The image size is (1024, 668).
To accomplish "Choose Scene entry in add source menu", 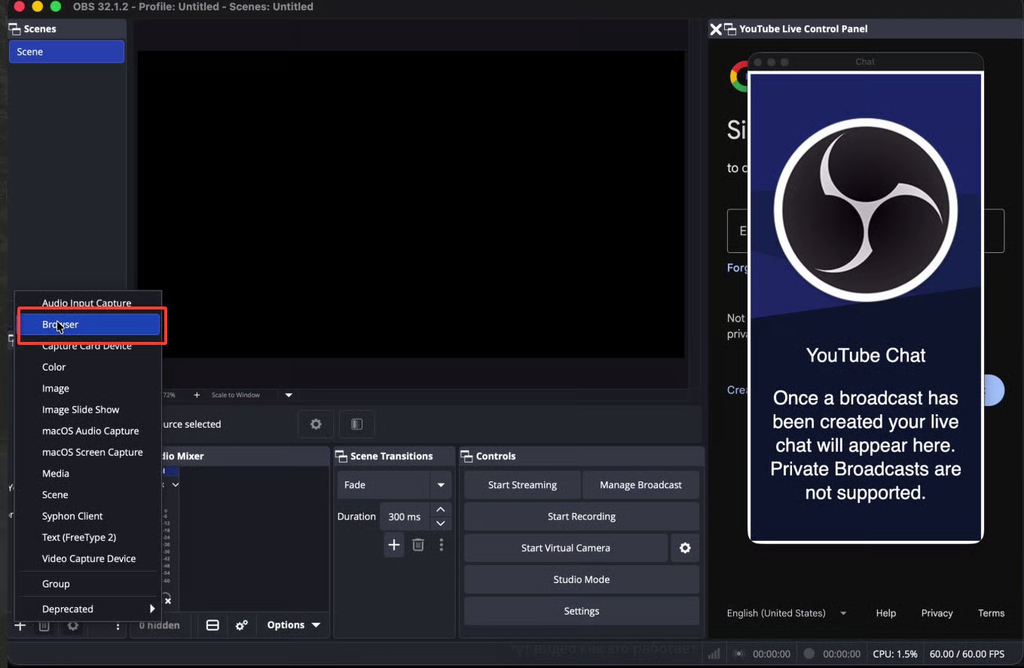I will coord(88,495).
